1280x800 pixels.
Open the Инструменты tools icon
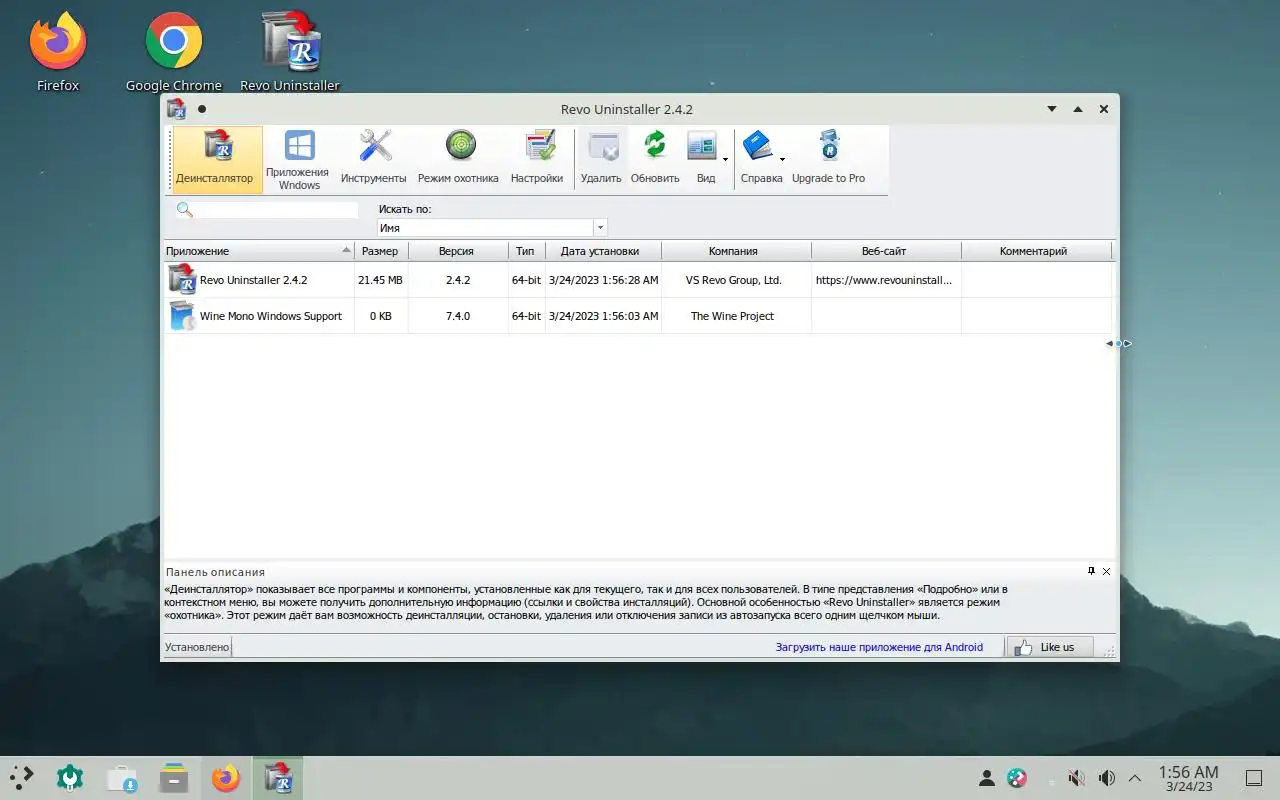click(374, 159)
